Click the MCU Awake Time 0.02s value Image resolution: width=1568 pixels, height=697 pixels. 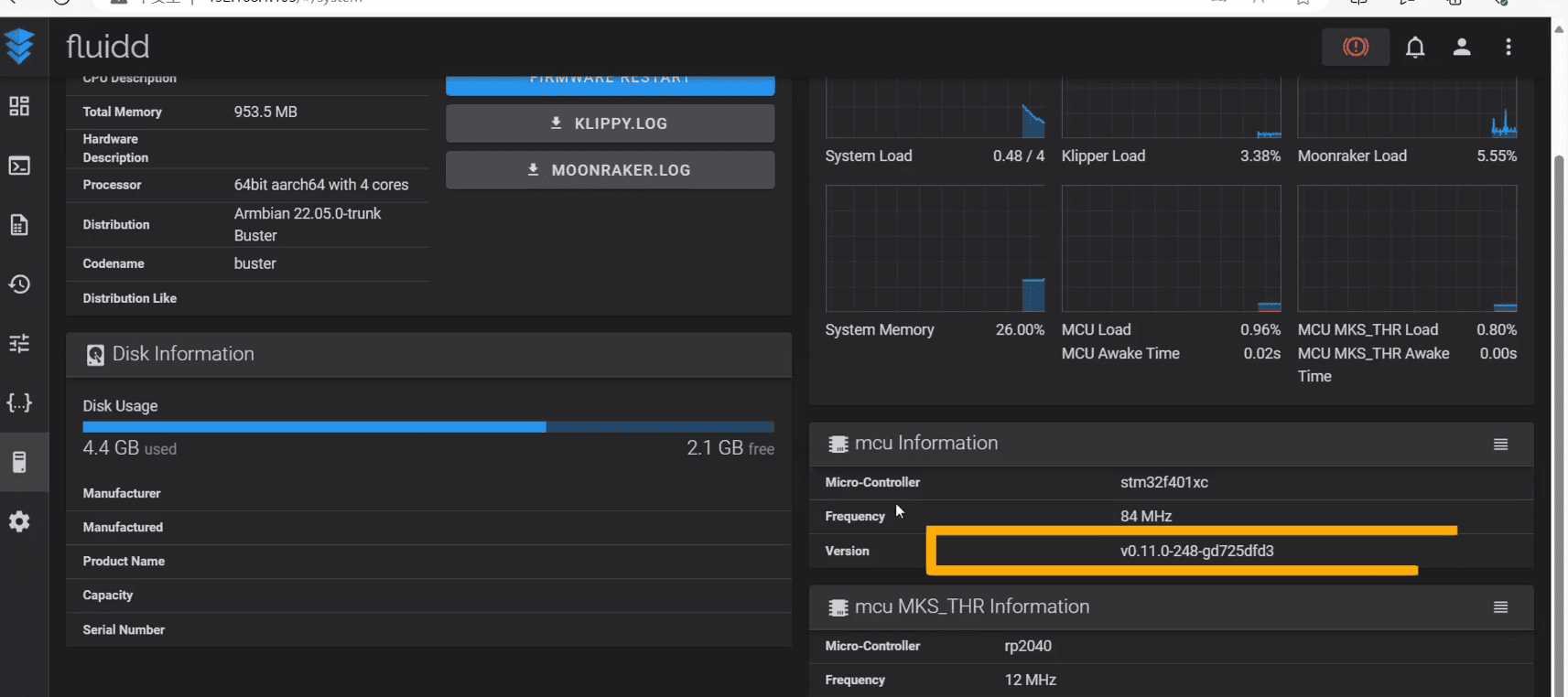(1261, 353)
